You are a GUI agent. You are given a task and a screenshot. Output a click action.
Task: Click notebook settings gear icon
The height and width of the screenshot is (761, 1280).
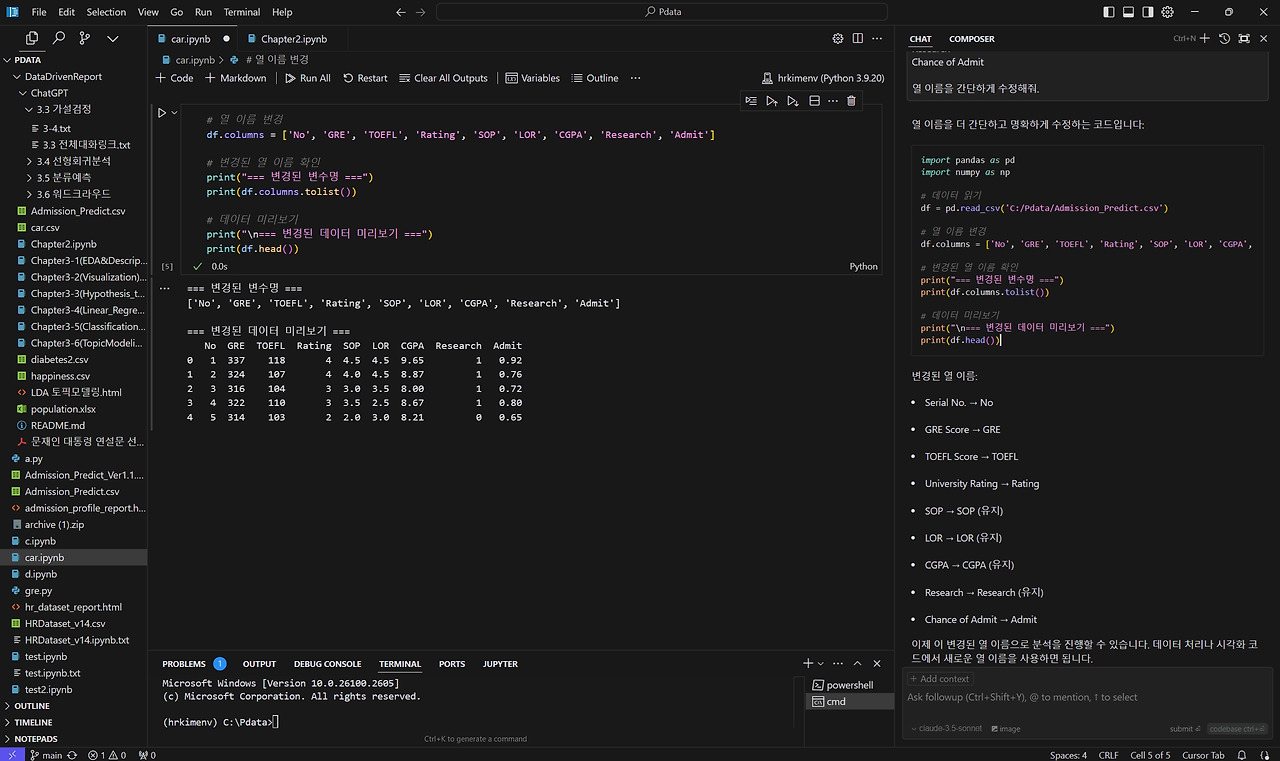[838, 38]
